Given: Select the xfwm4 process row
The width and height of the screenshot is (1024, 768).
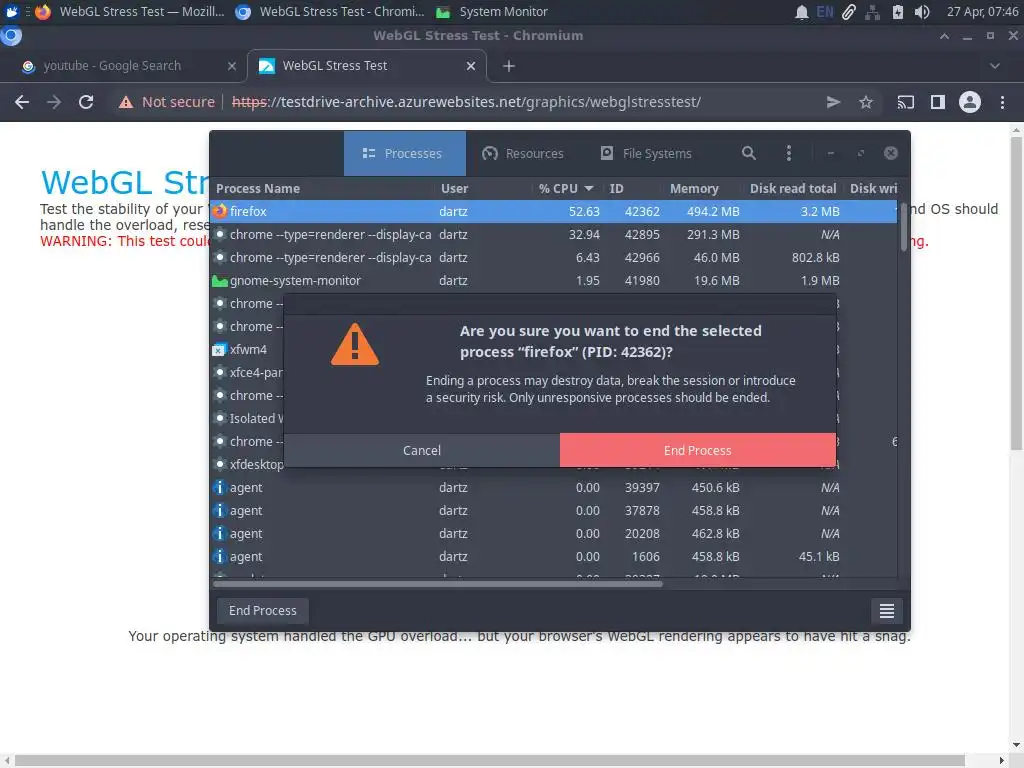Looking at the screenshot, I should (248, 349).
